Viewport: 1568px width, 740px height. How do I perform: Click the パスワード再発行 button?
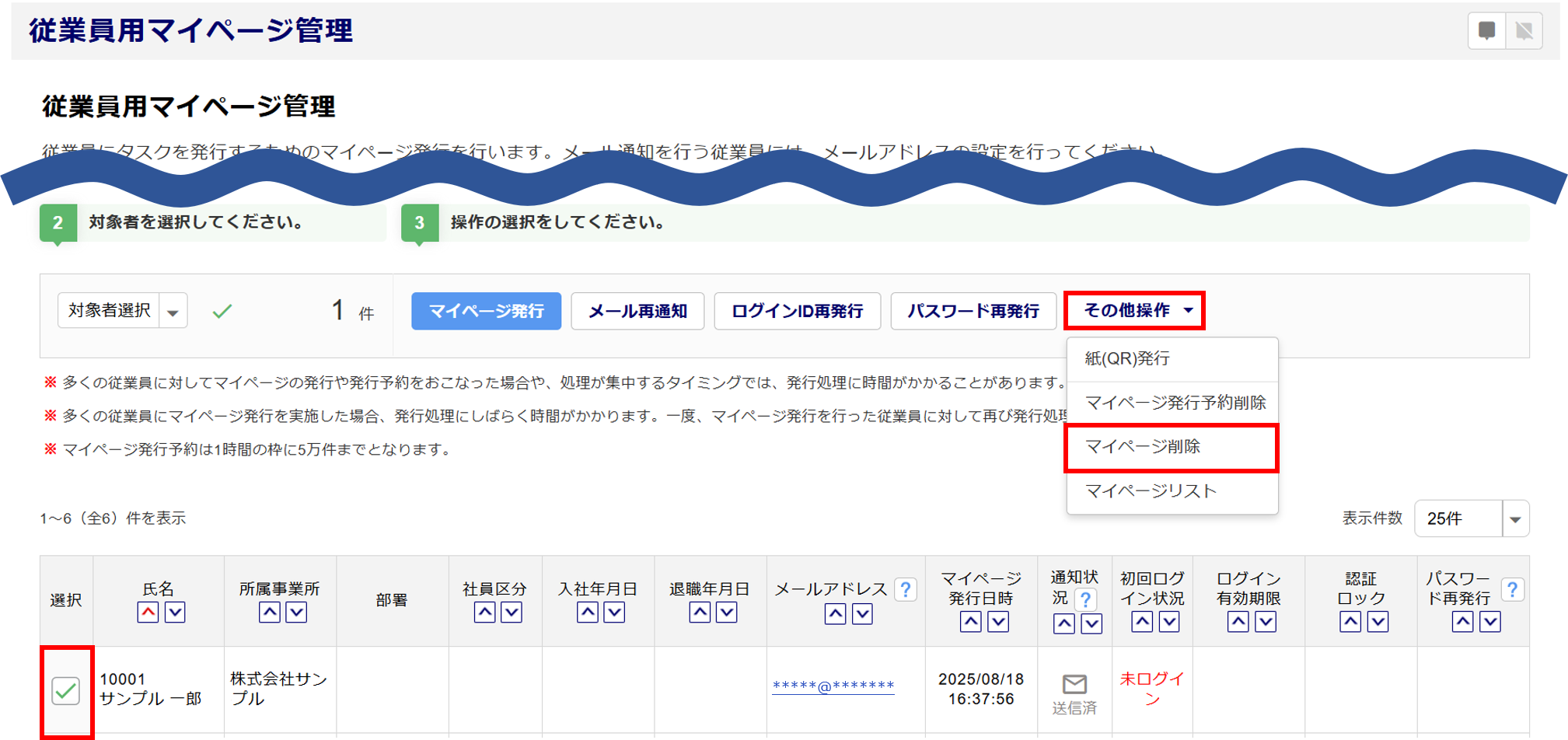click(x=973, y=311)
